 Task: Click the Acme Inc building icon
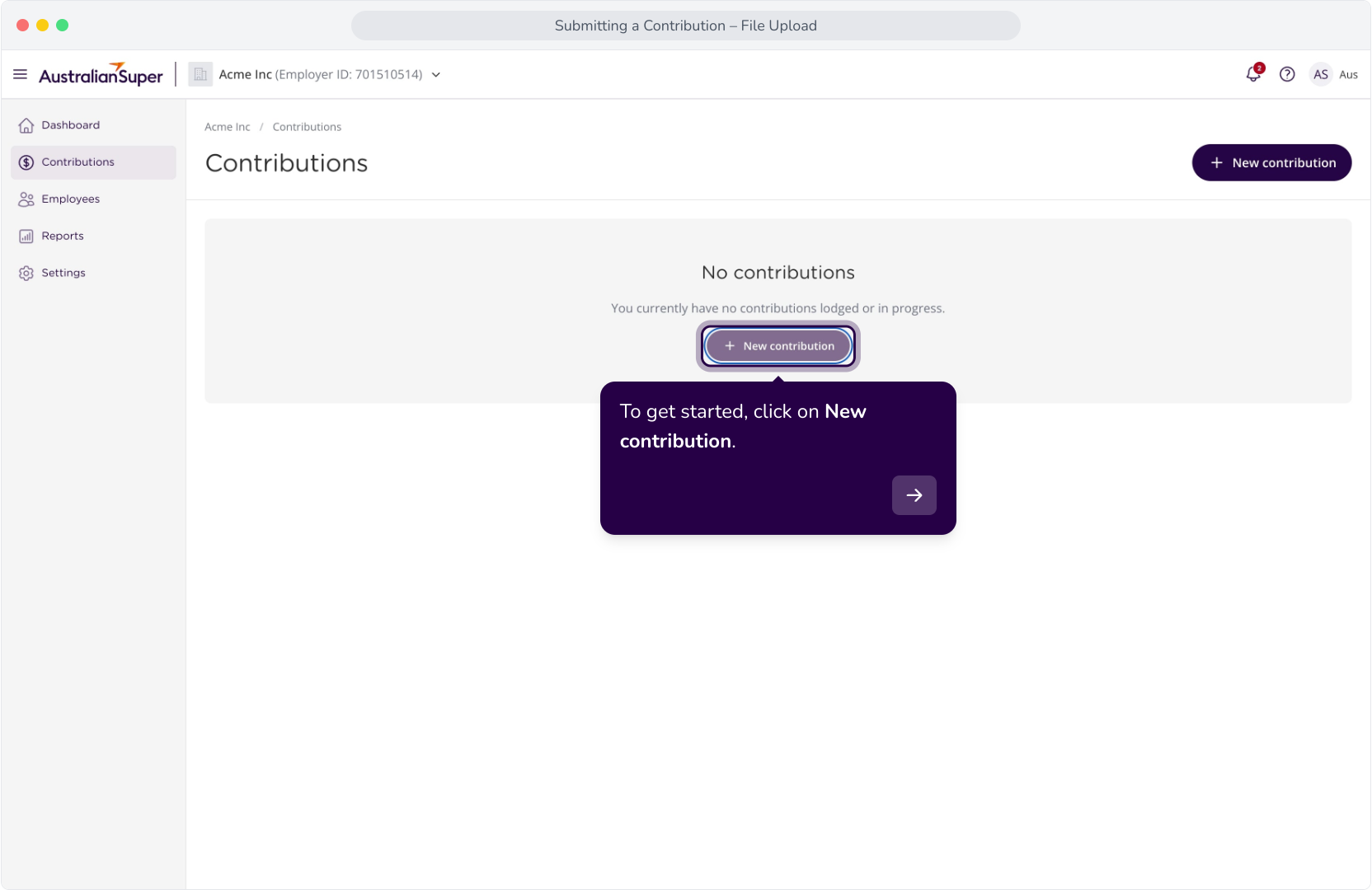[200, 74]
